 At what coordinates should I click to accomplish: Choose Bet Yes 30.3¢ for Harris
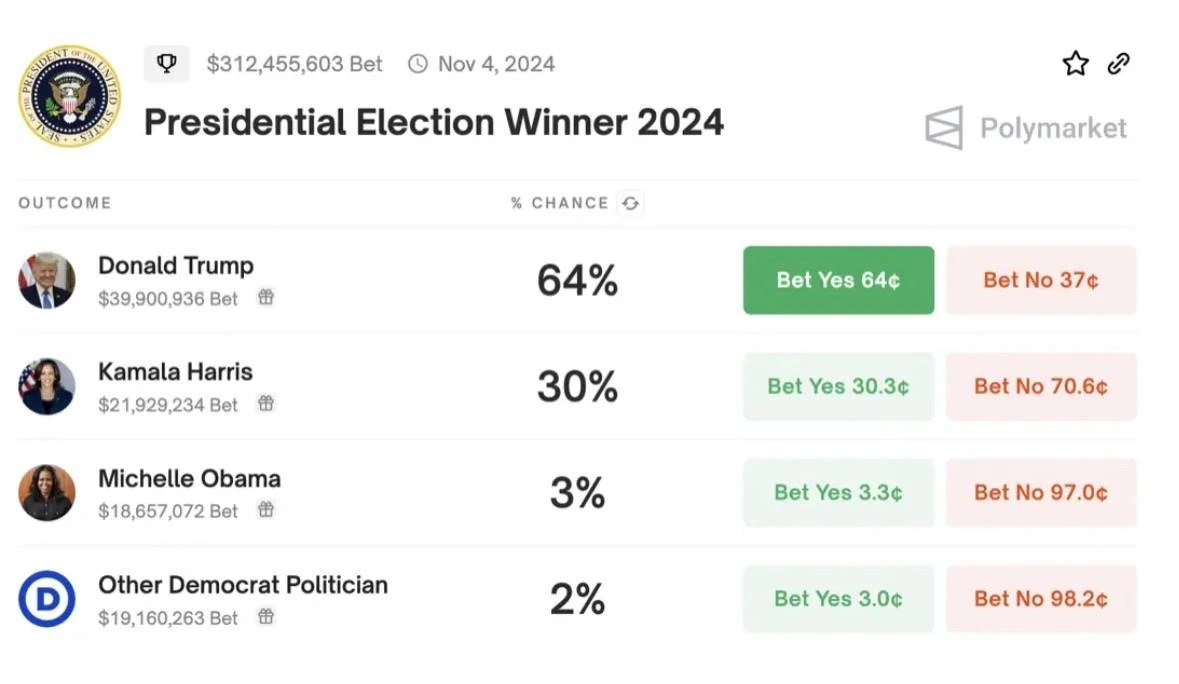point(838,386)
